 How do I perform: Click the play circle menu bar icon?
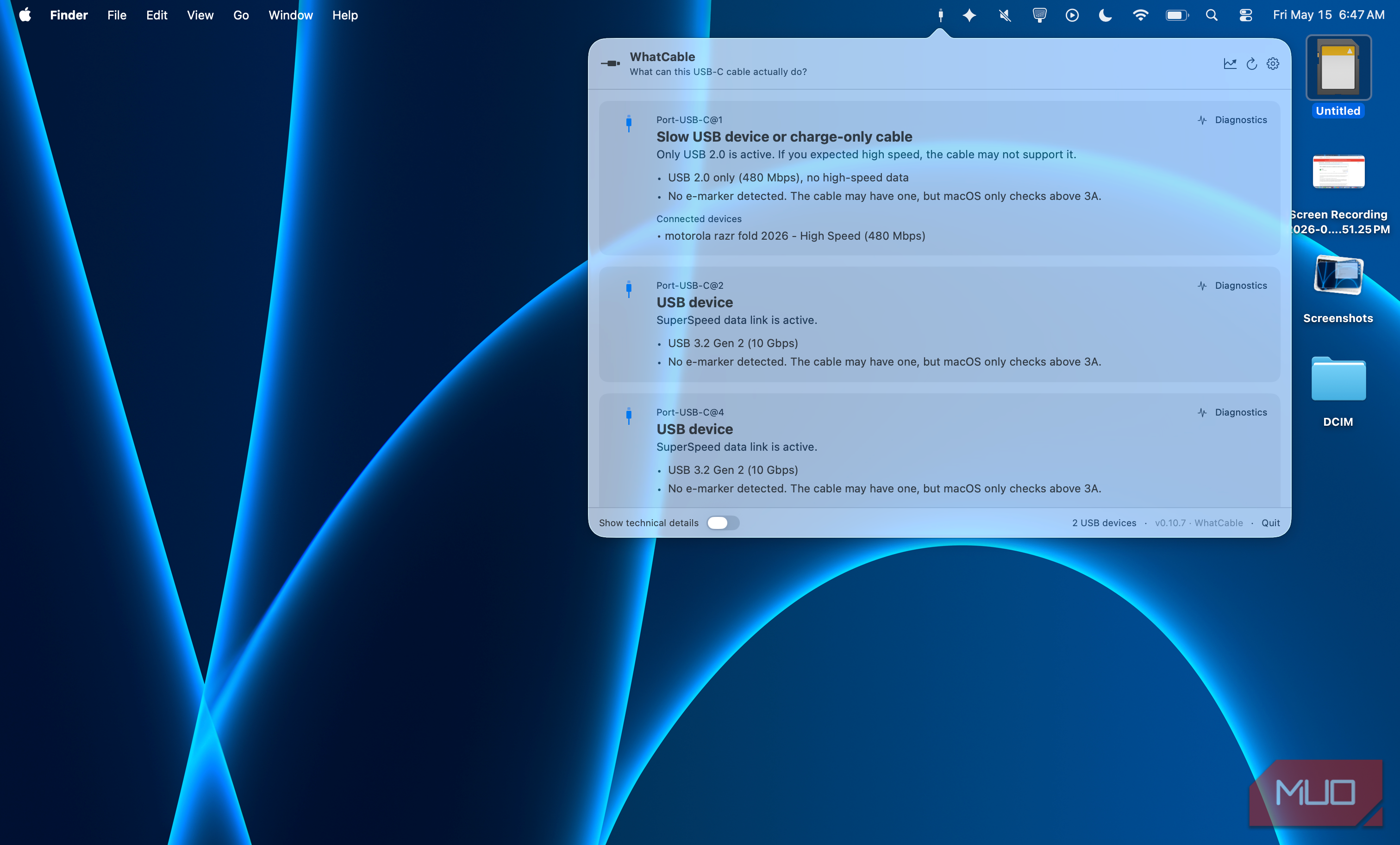1072,15
